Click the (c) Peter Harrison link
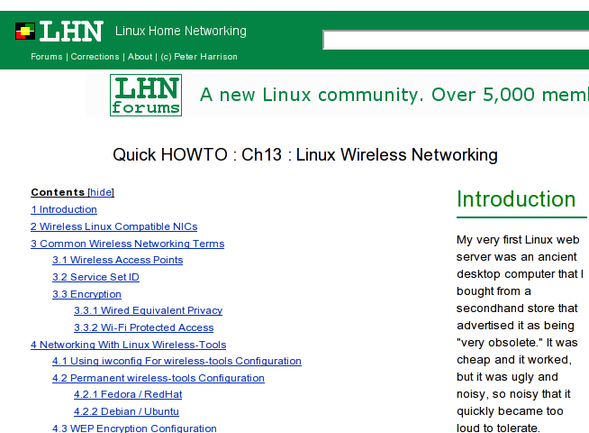 click(x=199, y=57)
